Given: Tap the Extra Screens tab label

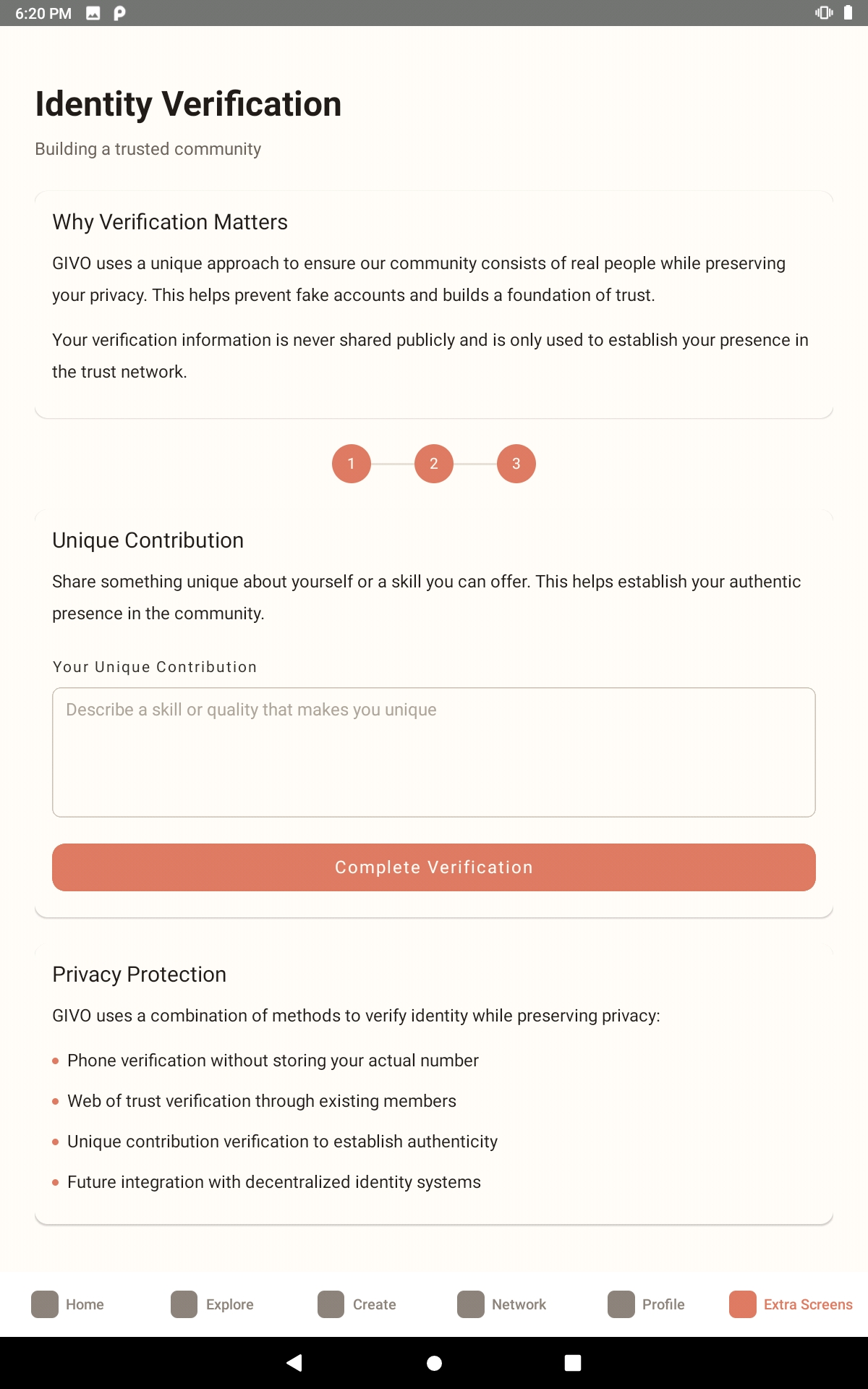Looking at the screenshot, I should 808,1304.
